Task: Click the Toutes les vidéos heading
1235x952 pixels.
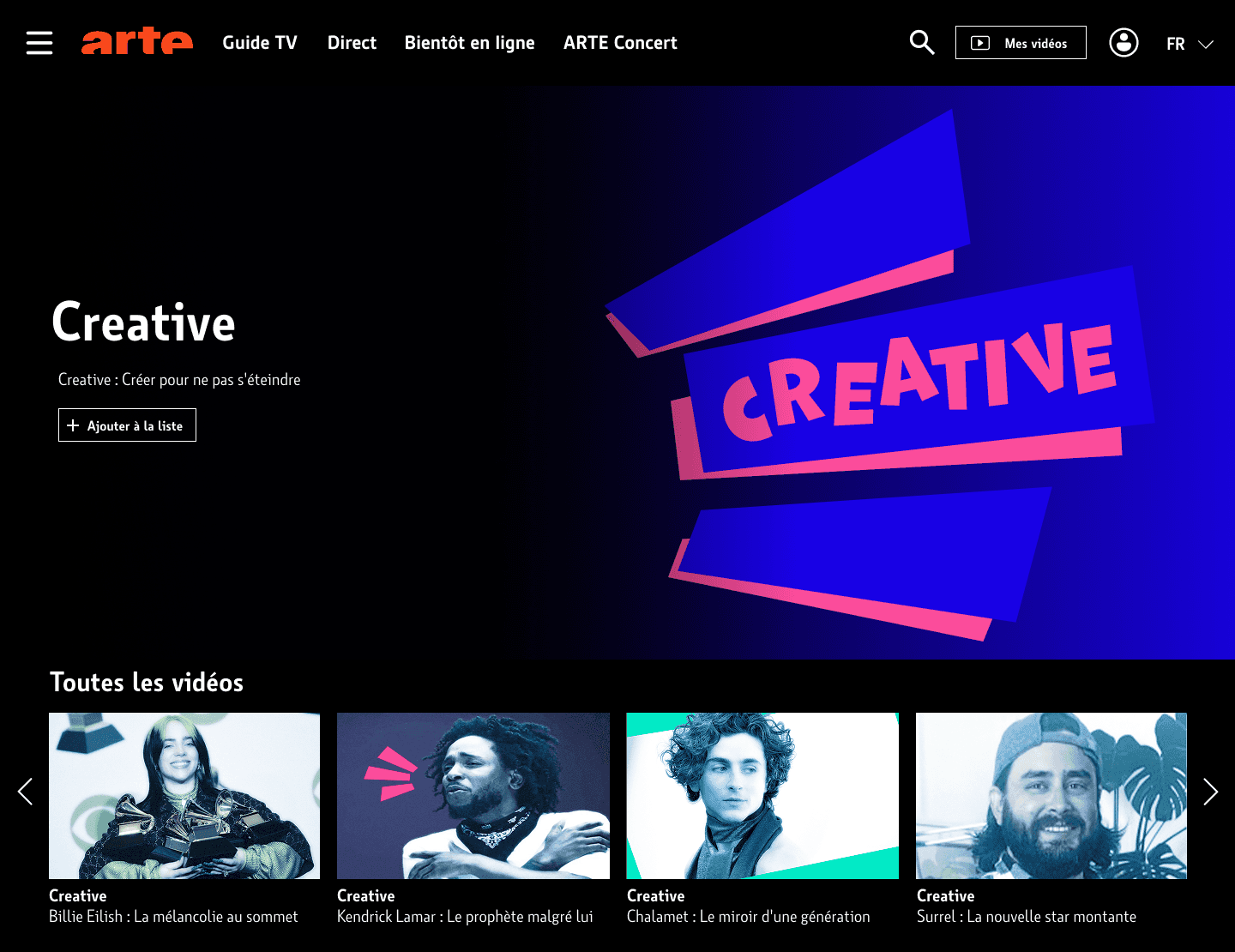Action: (x=147, y=683)
